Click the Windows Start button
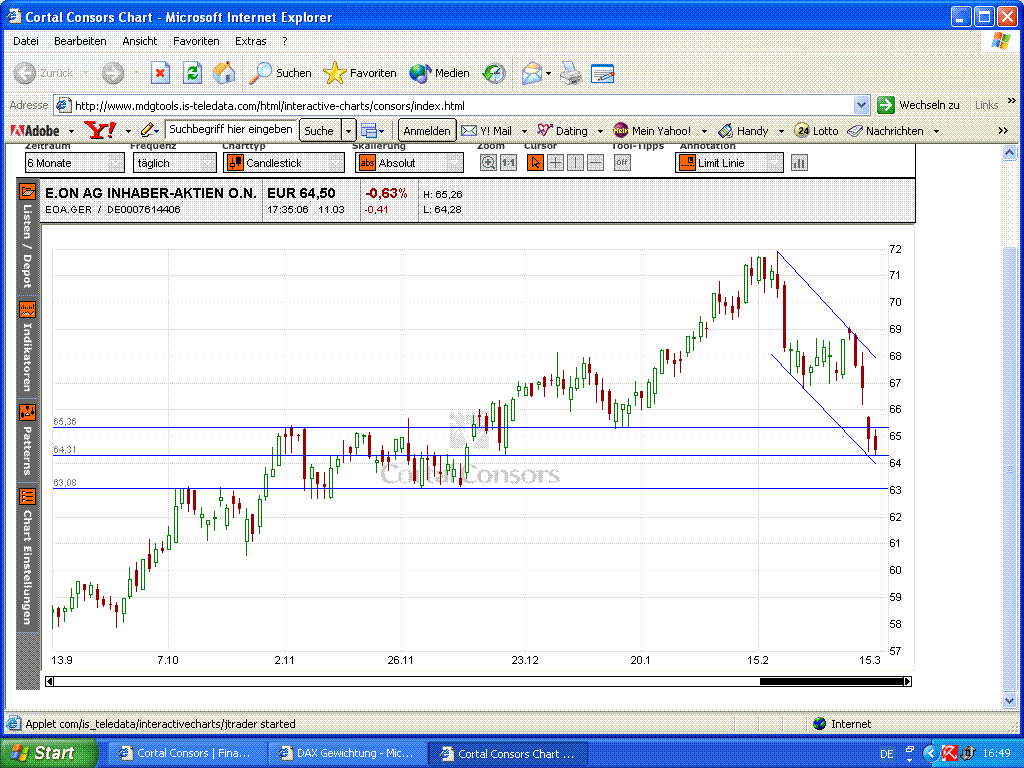Viewport: 1024px width, 768px height. click(48, 753)
